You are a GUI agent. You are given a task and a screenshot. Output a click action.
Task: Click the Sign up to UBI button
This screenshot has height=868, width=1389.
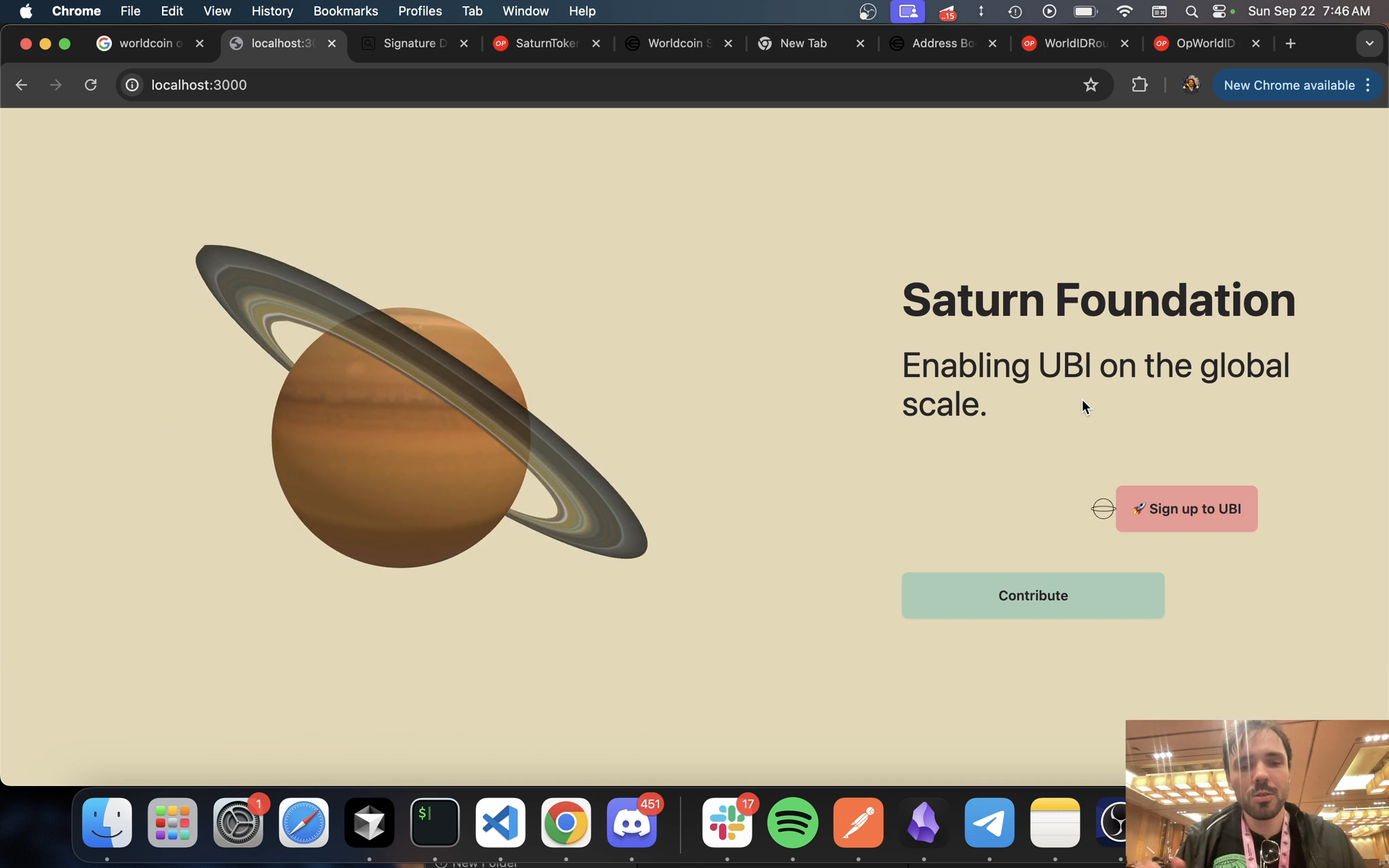coord(1186,509)
